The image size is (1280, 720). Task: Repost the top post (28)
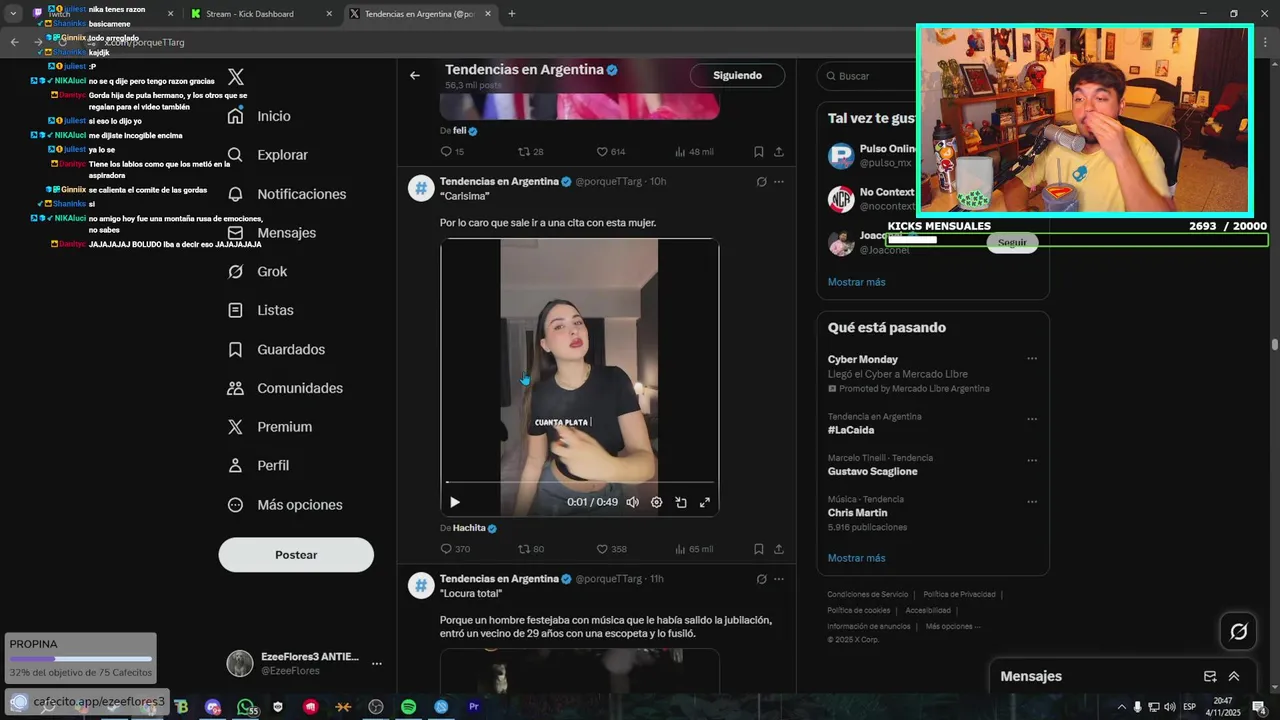click(x=531, y=152)
